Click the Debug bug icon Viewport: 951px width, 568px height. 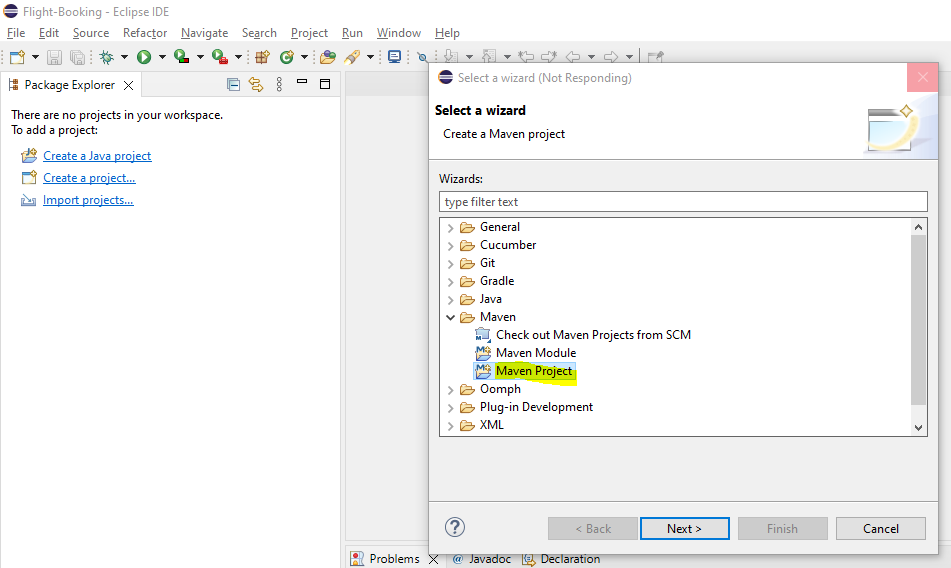107,57
